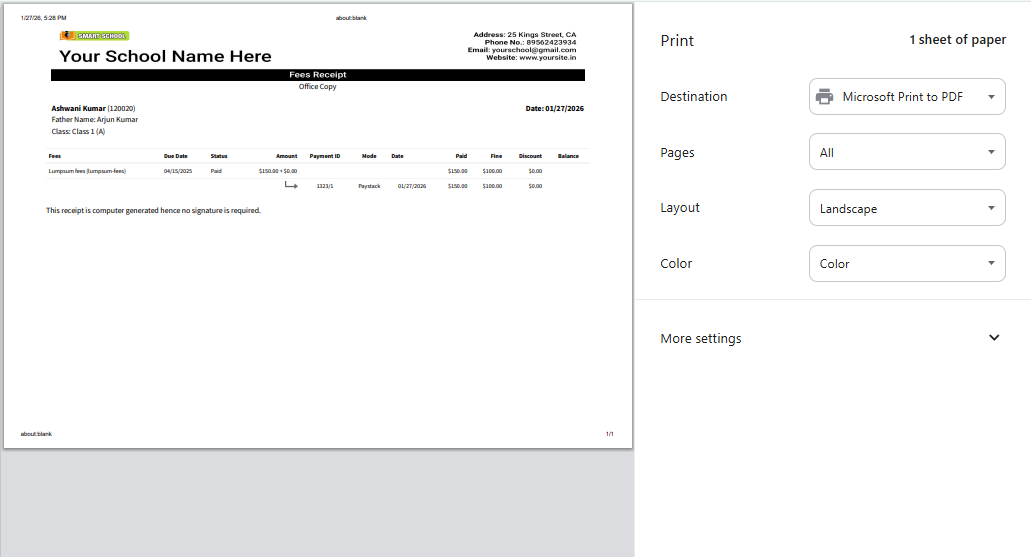
Task: Open the Destination dropdown
Action: pyautogui.click(x=906, y=97)
